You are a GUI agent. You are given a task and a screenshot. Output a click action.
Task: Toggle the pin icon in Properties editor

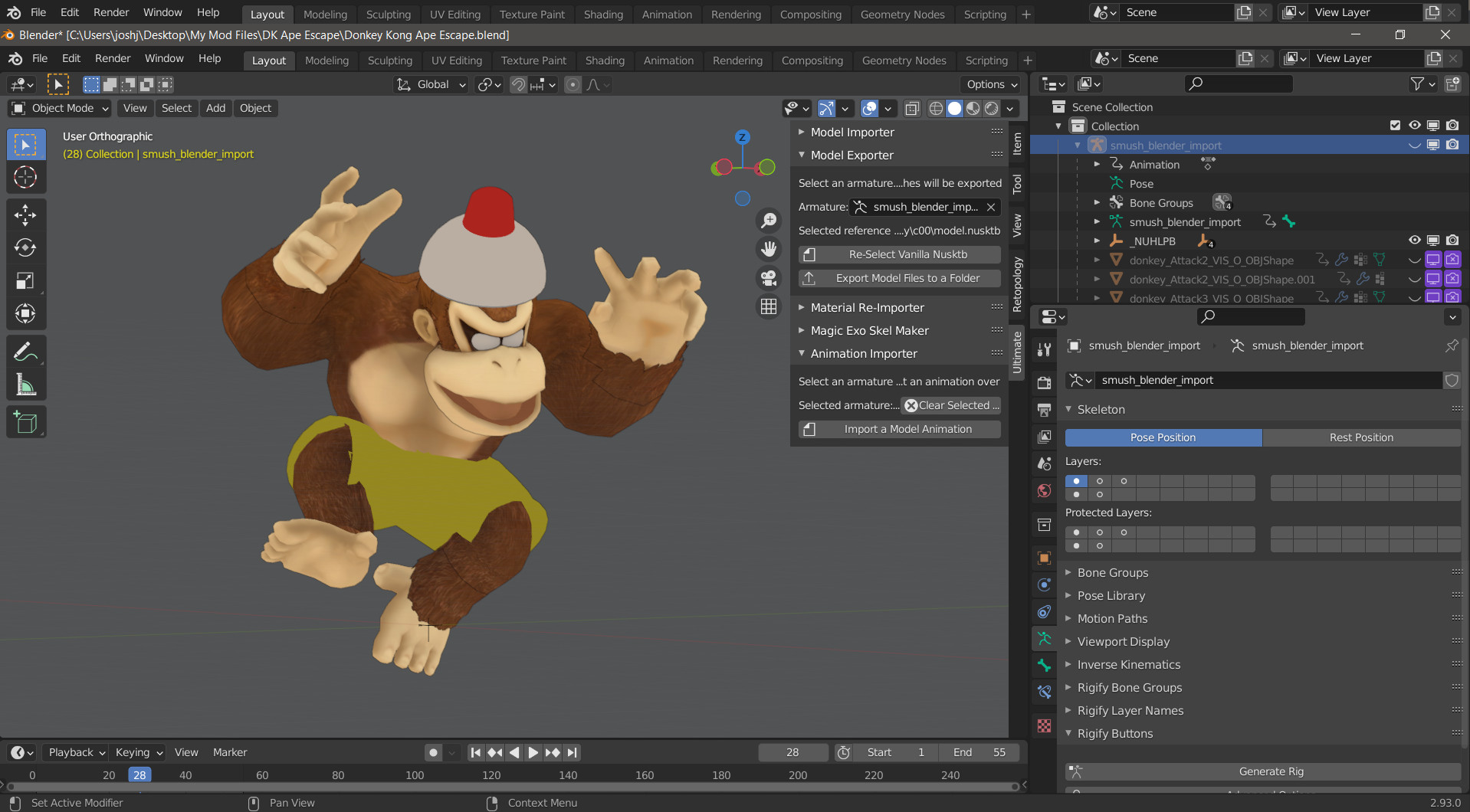[1452, 345]
